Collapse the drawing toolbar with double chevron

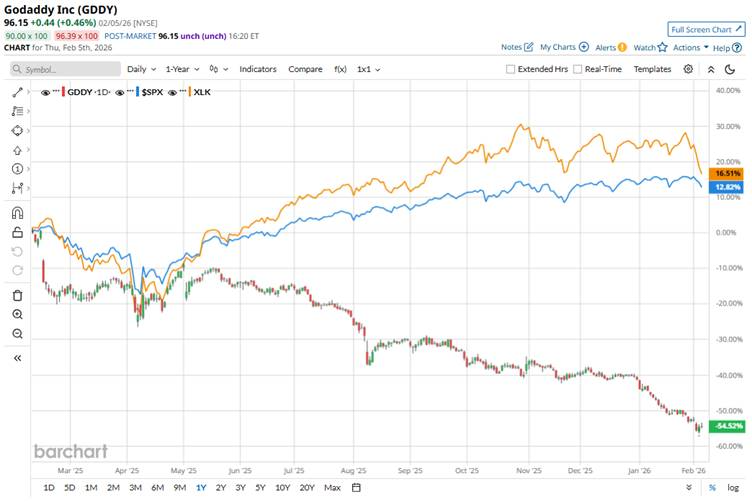pyautogui.click(x=17, y=357)
